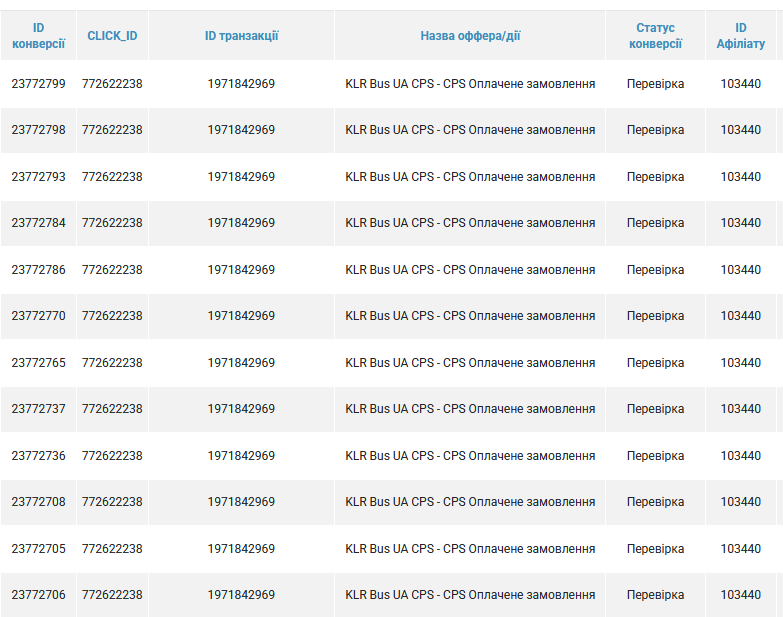Viewport: 783px width, 617px height.
Task: Click conversion ID 23772736 cell
Action: [x=38, y=456]
